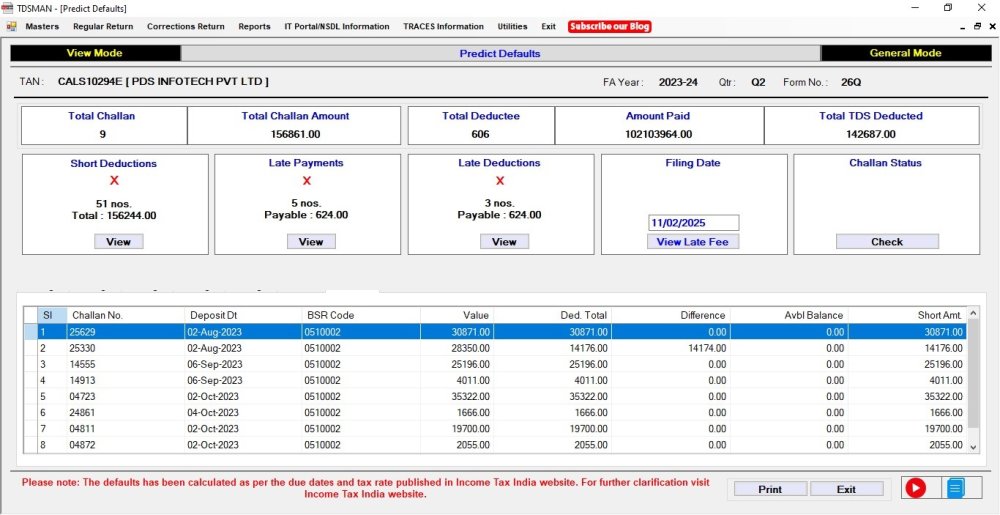Minimize the inner child window

962,27
